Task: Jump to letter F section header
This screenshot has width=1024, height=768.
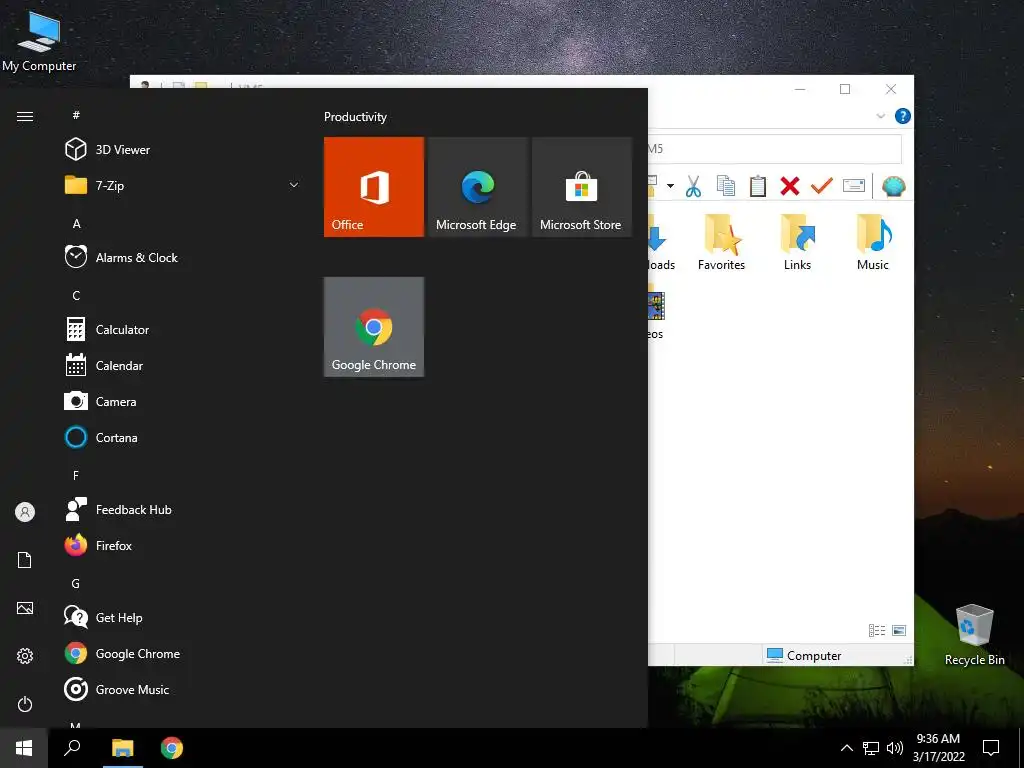Action: (76, 475)
